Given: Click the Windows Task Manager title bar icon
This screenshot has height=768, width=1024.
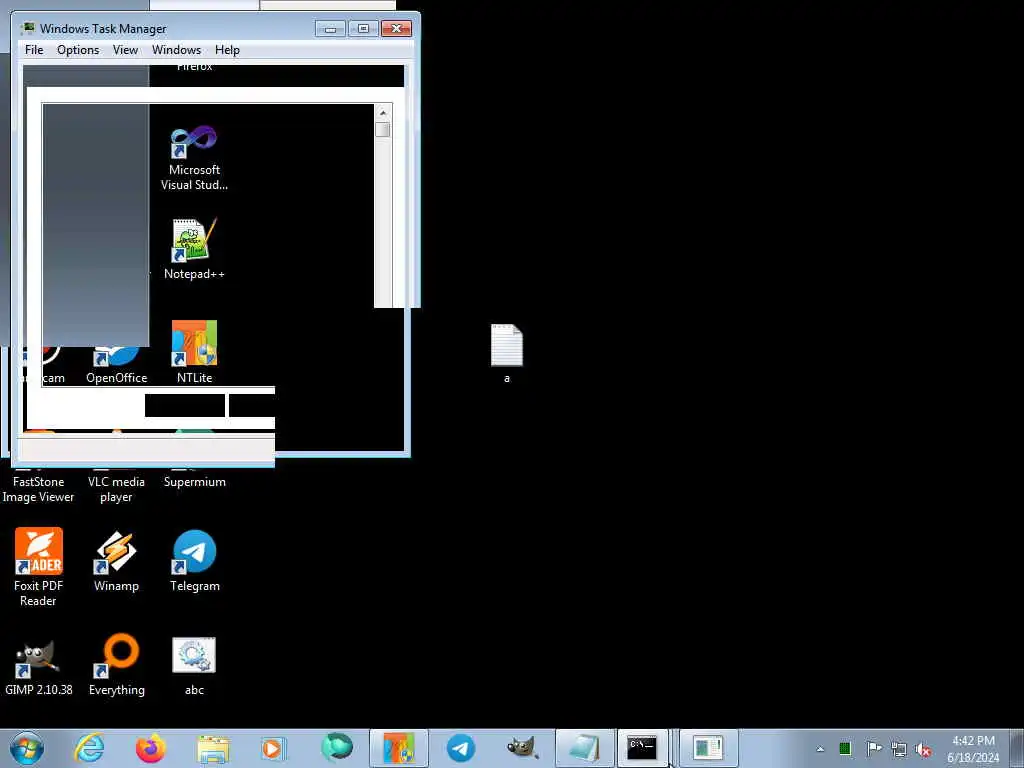Looking at the screenshot, I should 27,28.
